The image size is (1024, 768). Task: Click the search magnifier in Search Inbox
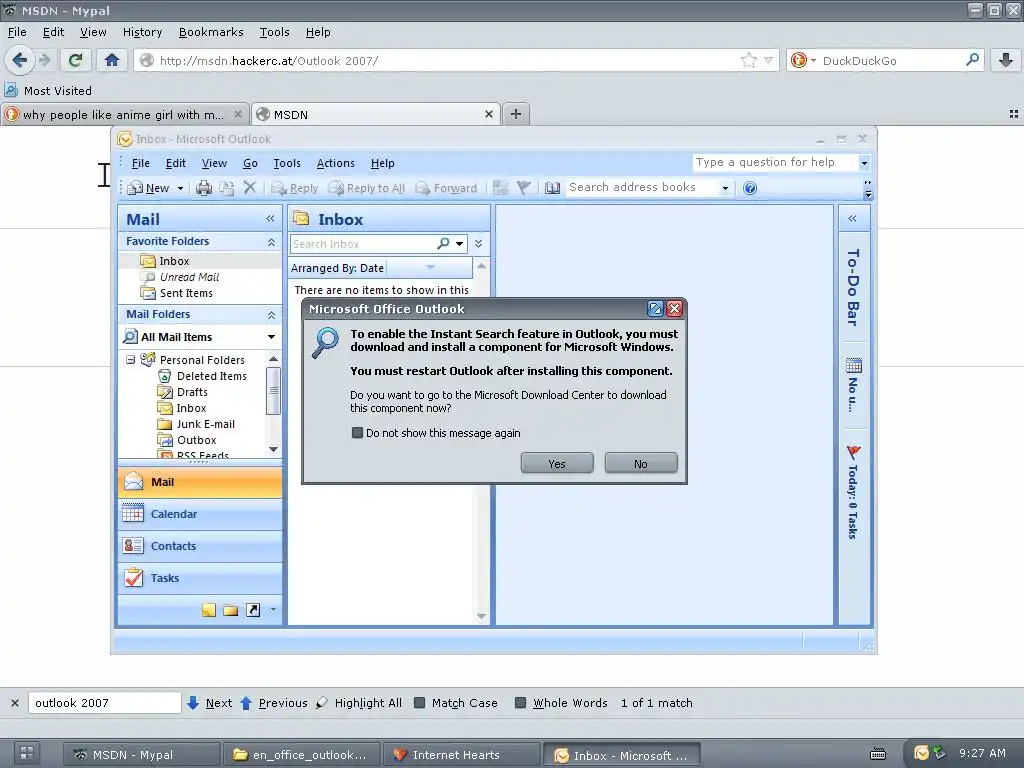(443, 244)
